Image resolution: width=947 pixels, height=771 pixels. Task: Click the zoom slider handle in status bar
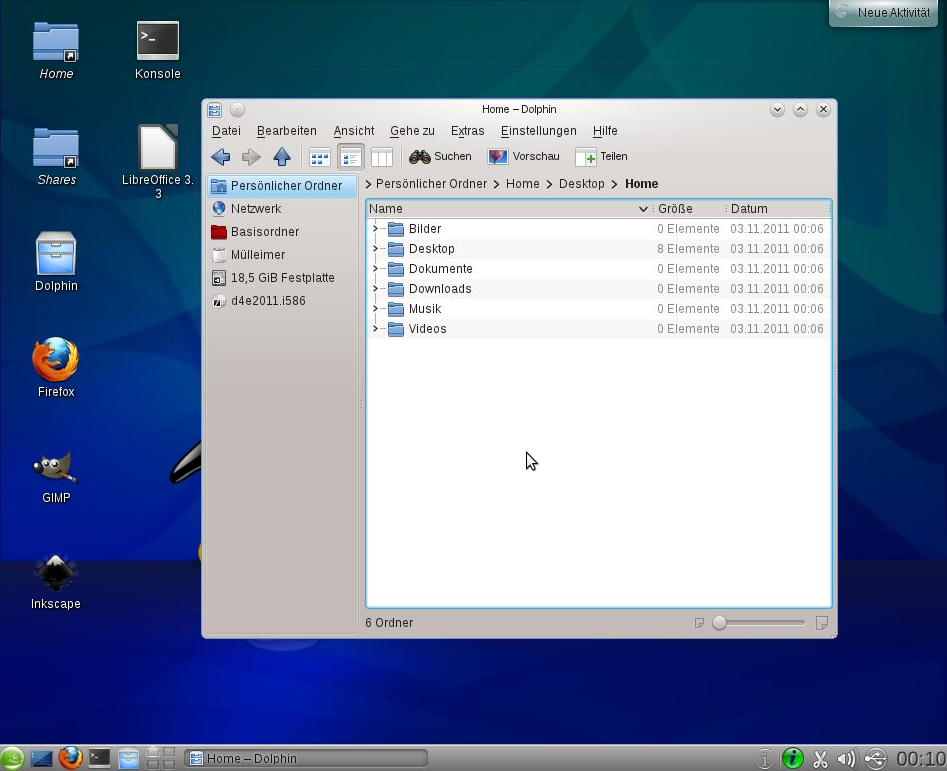(719, 622)
